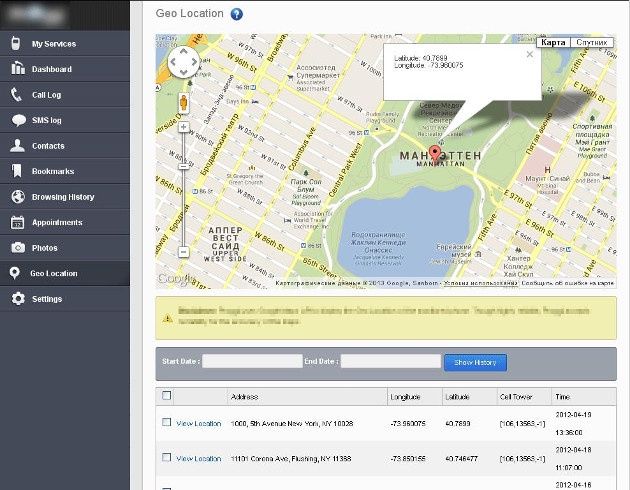Click the Browsing History globe icon
The height and width of the screenshot is (490, 630).
(x=18, y=196)
